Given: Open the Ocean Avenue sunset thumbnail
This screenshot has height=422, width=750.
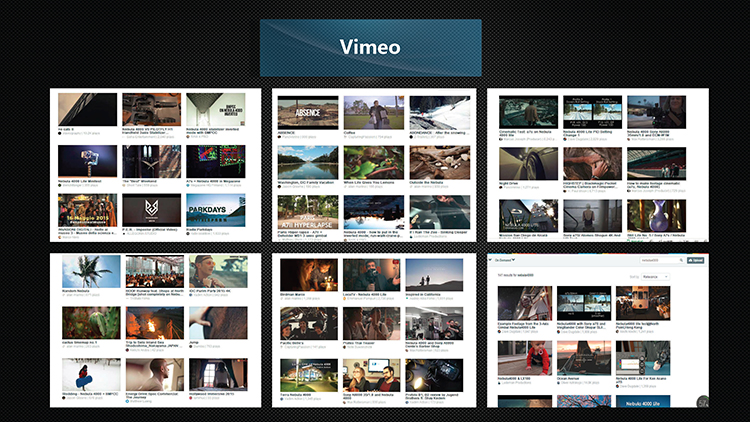Looking at the screenshot, I should (584, 358).
